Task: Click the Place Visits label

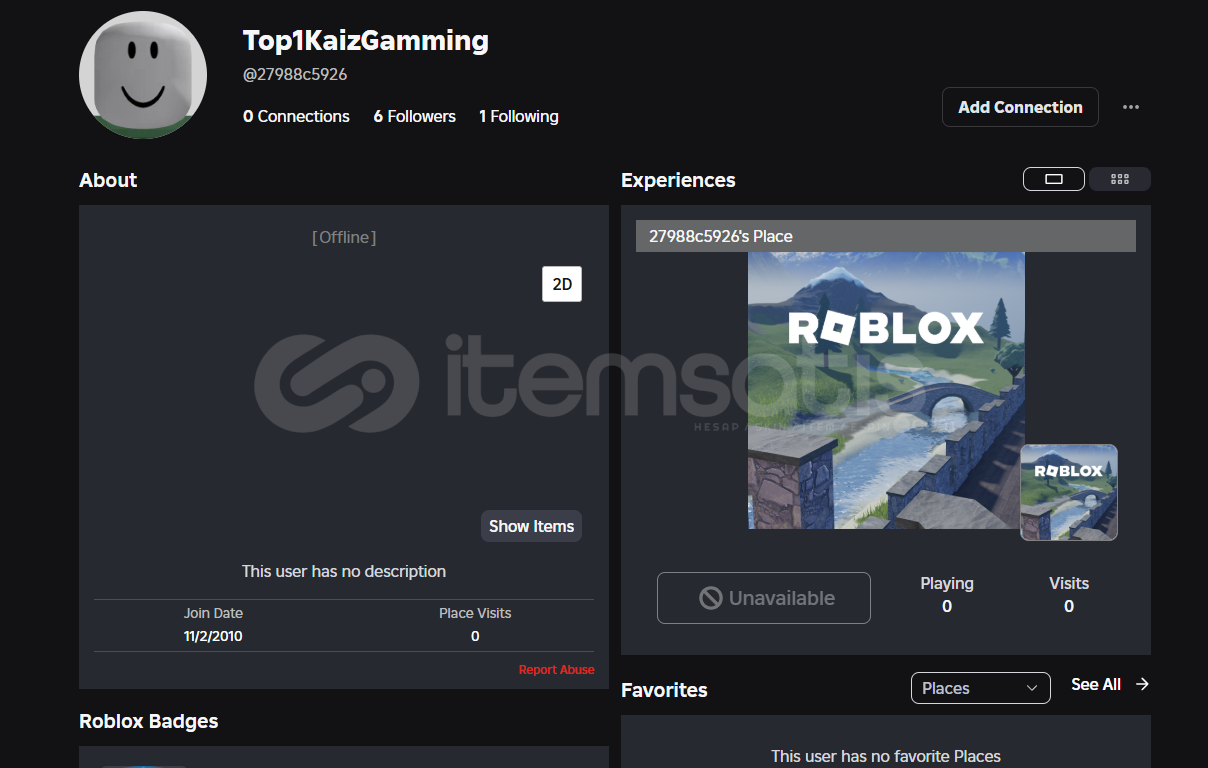Action: (x=475, y=613)
